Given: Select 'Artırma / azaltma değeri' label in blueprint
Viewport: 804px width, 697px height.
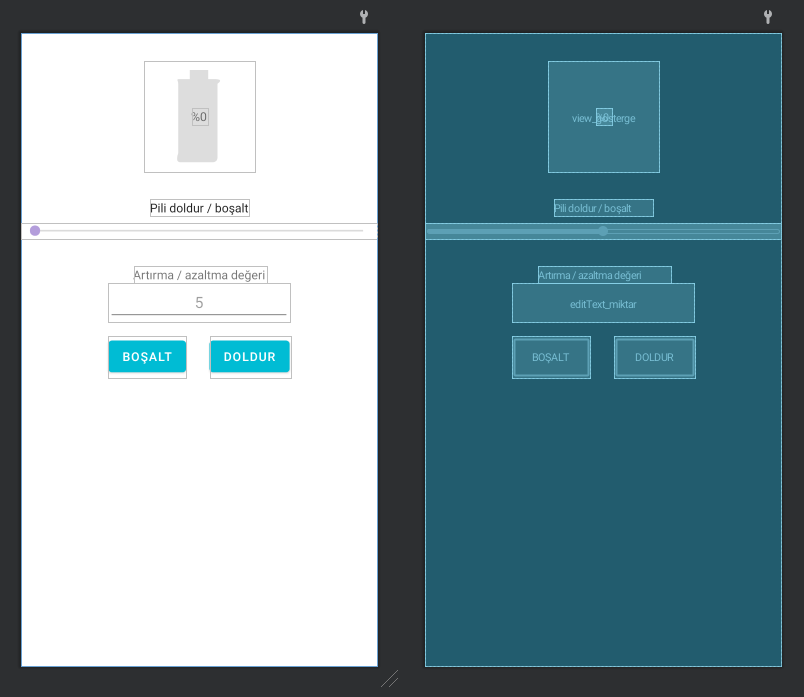Looking at the screenshot, I should point(604,275).
